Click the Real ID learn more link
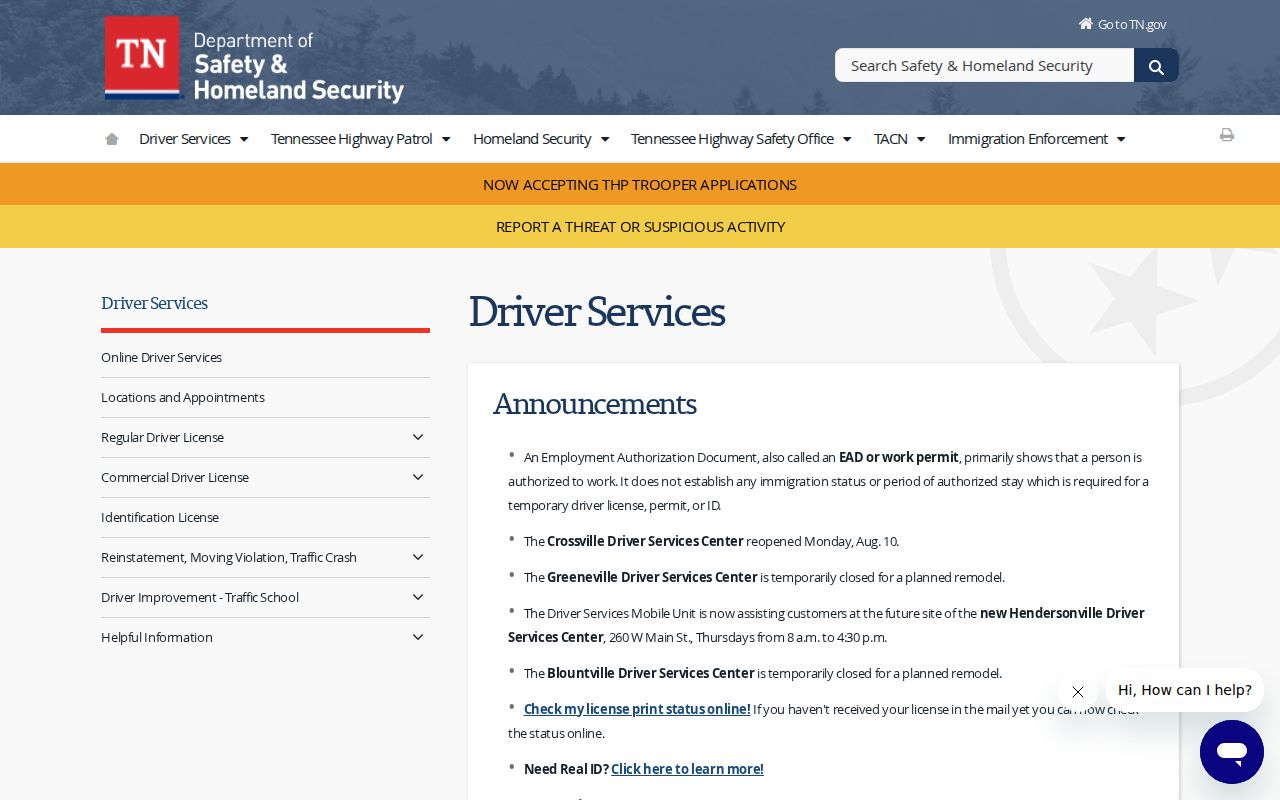 (687, 769)
